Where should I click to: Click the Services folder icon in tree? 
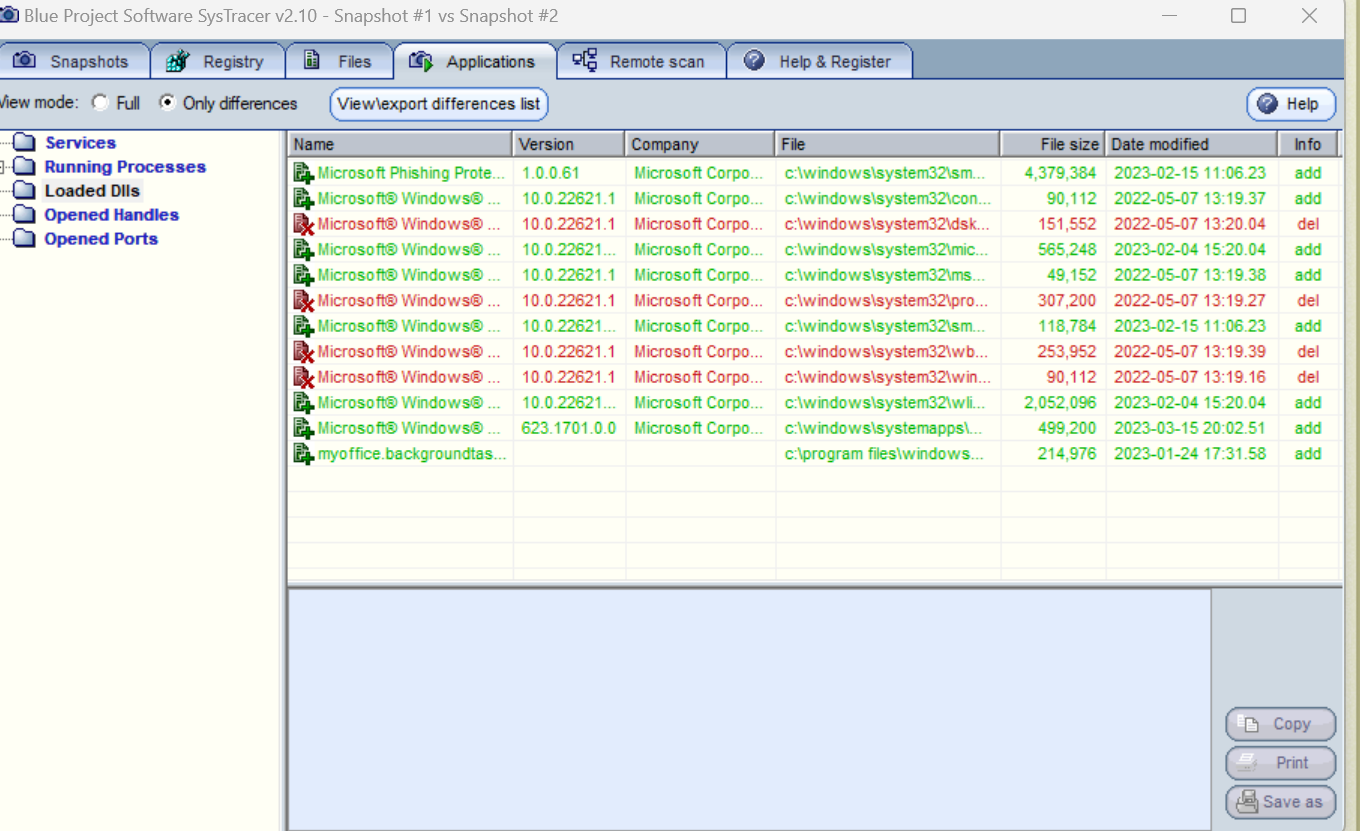(x=25, y=143)
